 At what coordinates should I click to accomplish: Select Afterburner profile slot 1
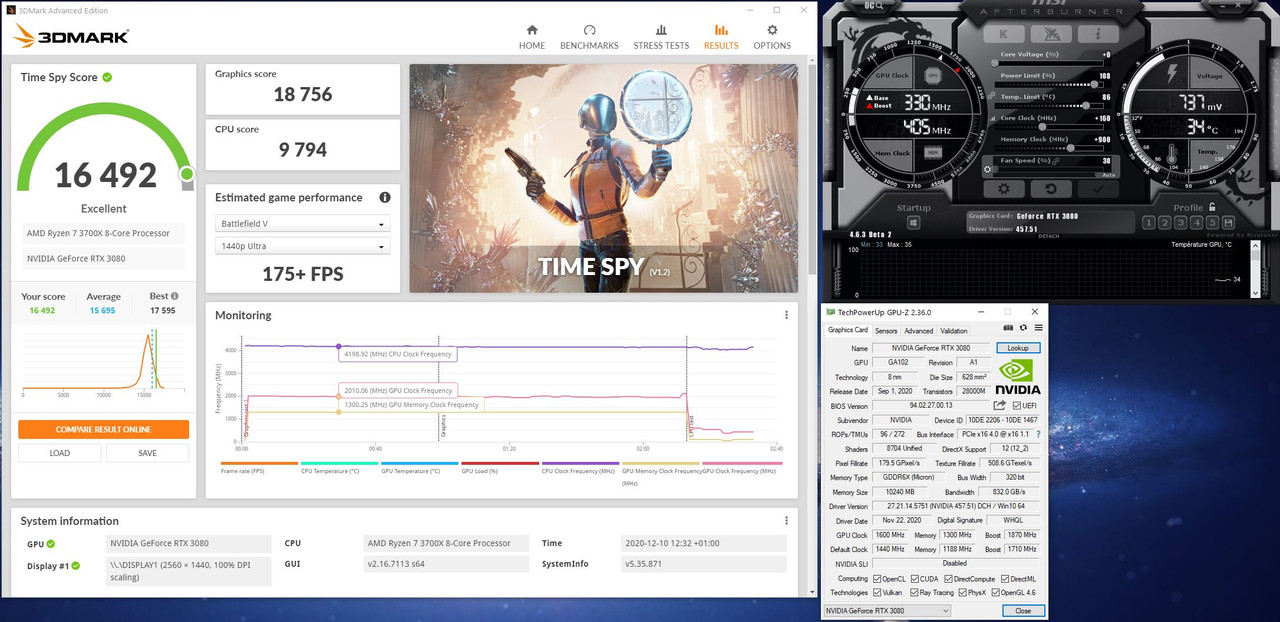pyautogui.click(x=1149, y=223)
